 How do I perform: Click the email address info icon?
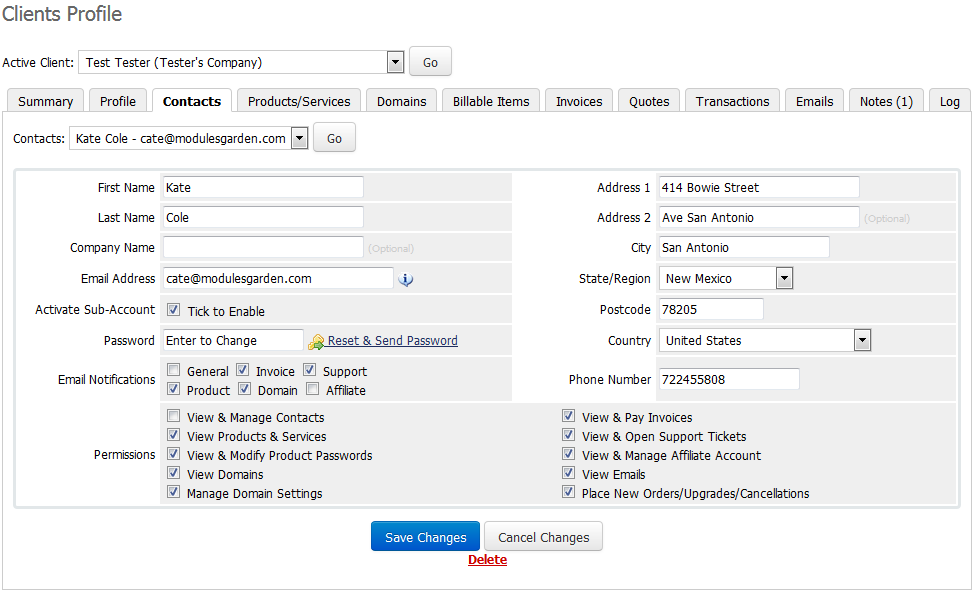click(x=406, y=280)
